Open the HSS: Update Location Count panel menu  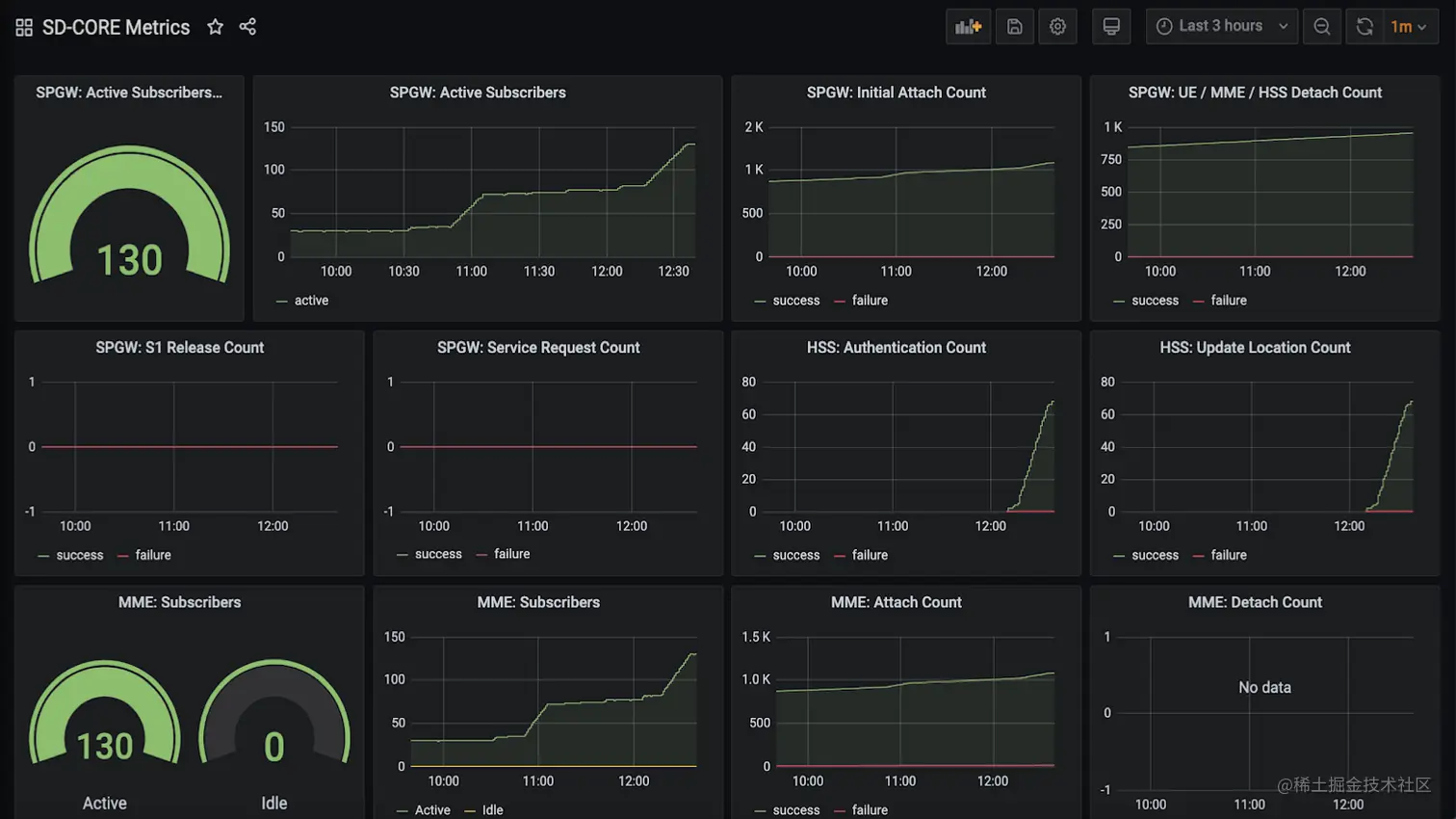[x=1255, y=348]
